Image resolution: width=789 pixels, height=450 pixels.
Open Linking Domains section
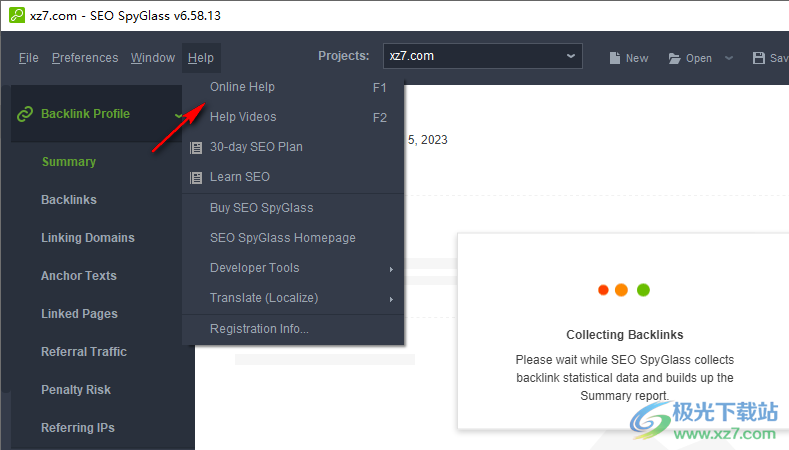(x=88, y=238)
